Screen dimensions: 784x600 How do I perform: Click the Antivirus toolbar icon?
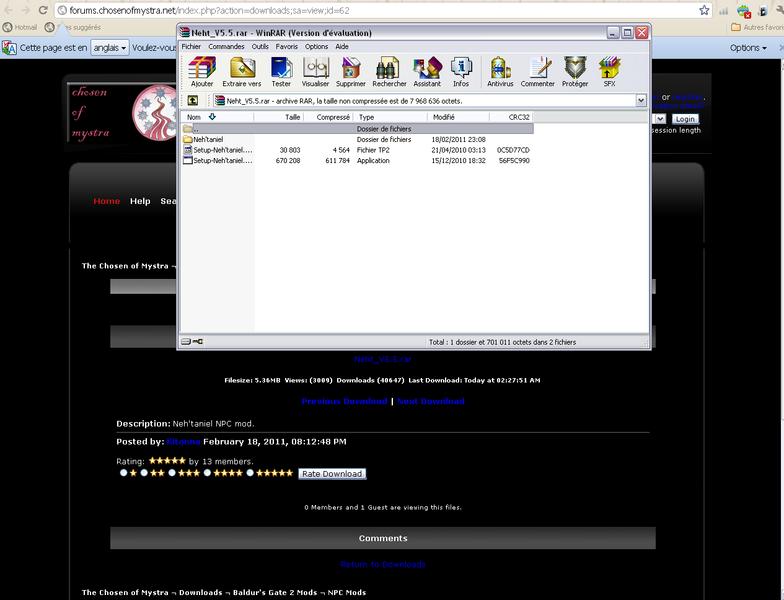coord(500,72)
